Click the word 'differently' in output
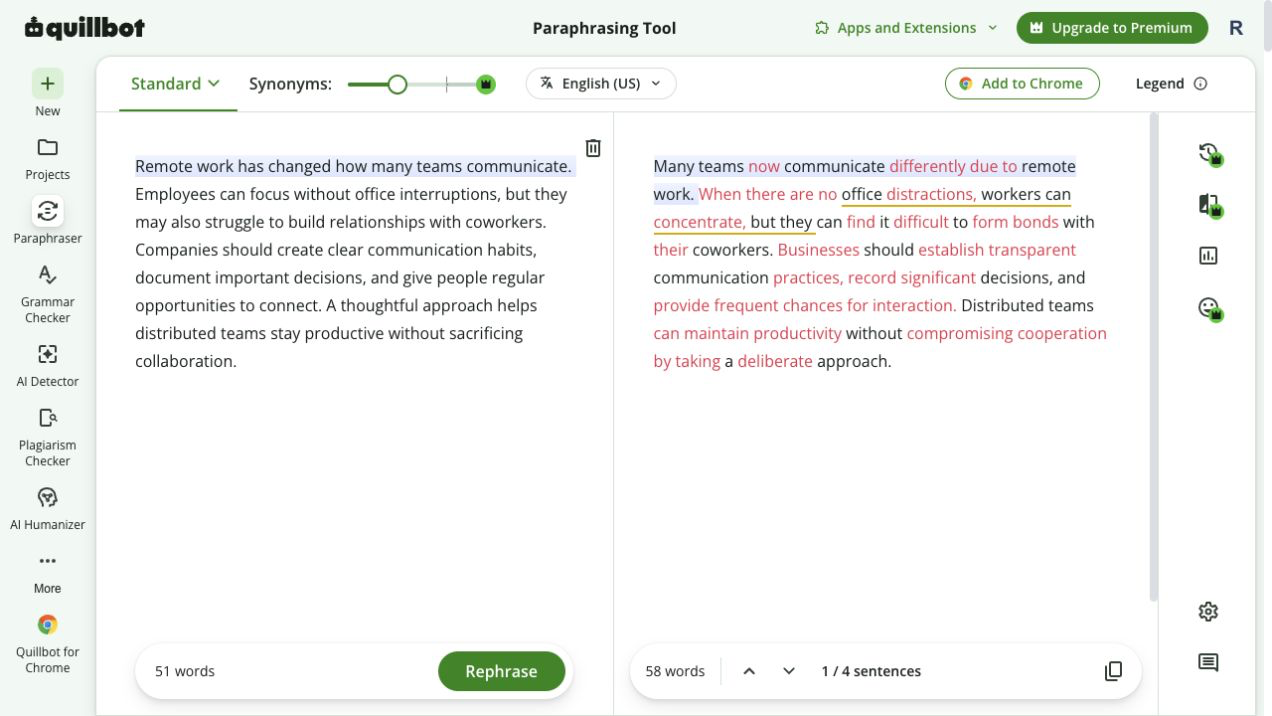Image resolution: width=1272 pixels, height=716 pixels. click(x=927, y=166)
